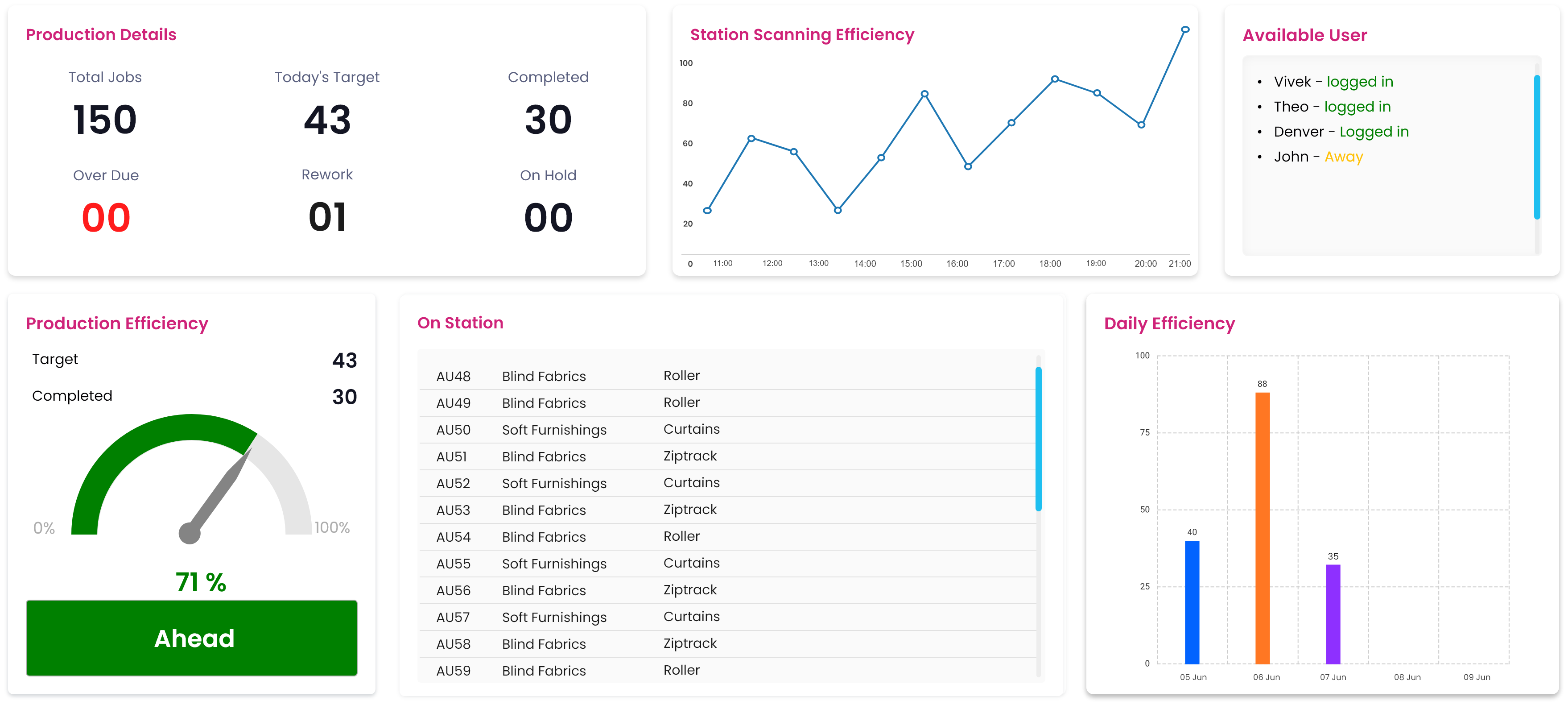Click the red Over Due 00 value
Viewport: 1568px width, 705px height.
(106, 218)
